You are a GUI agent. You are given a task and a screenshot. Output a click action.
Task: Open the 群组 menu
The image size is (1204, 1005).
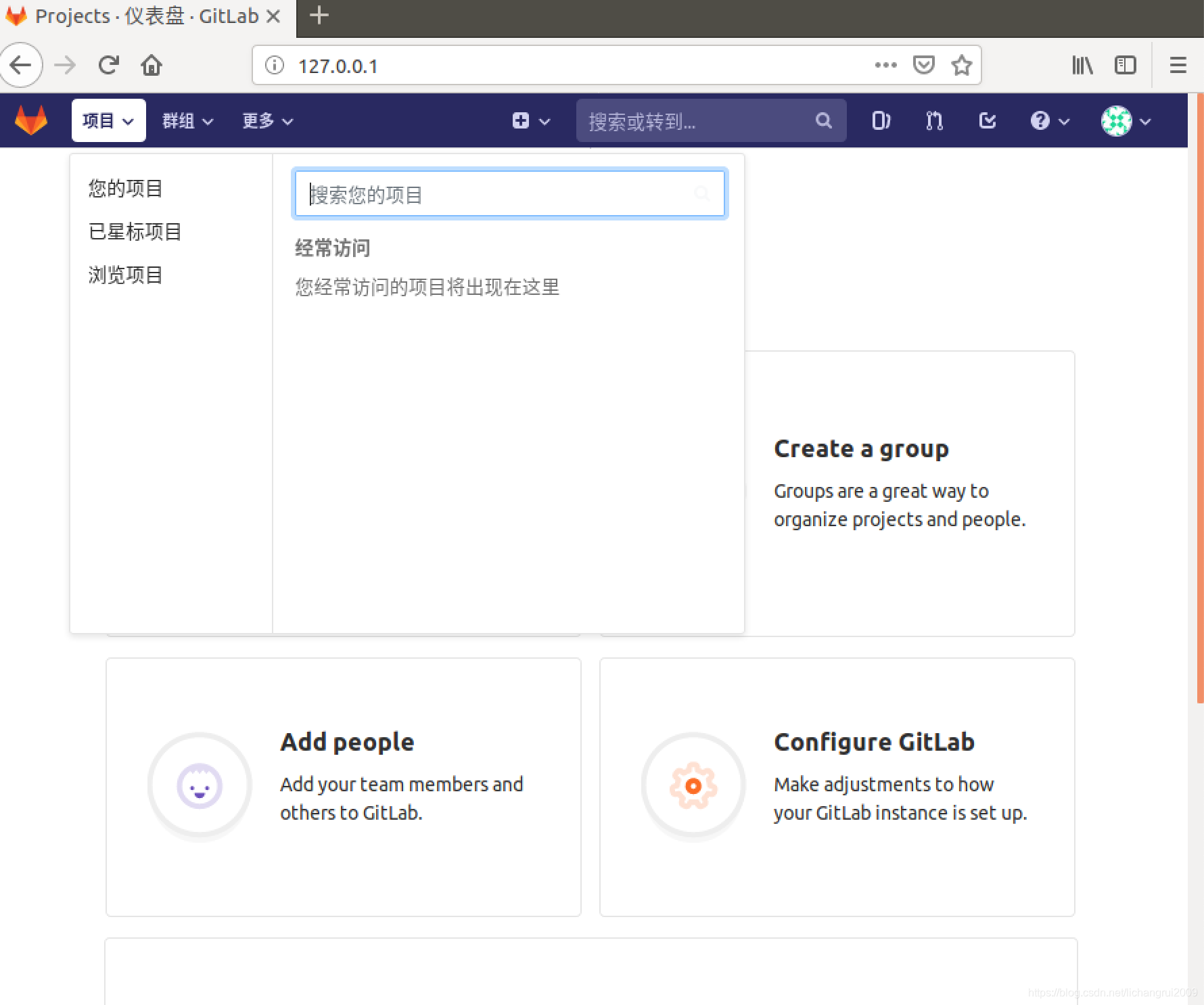coord(187,120)
